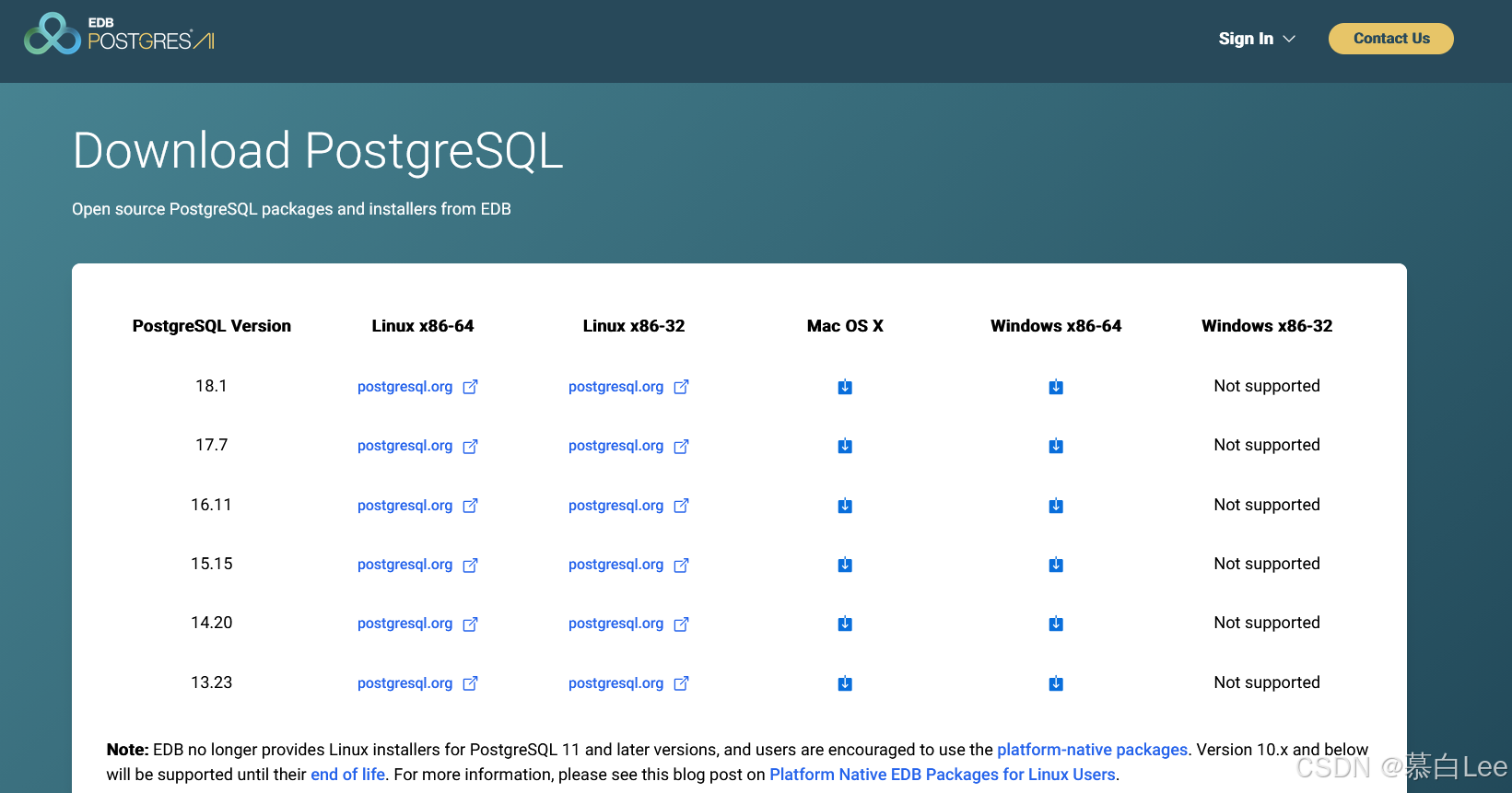Open the end of life link
Image resolution: width=1512 pixels, height=793 pixels.
tap(347, 775)
